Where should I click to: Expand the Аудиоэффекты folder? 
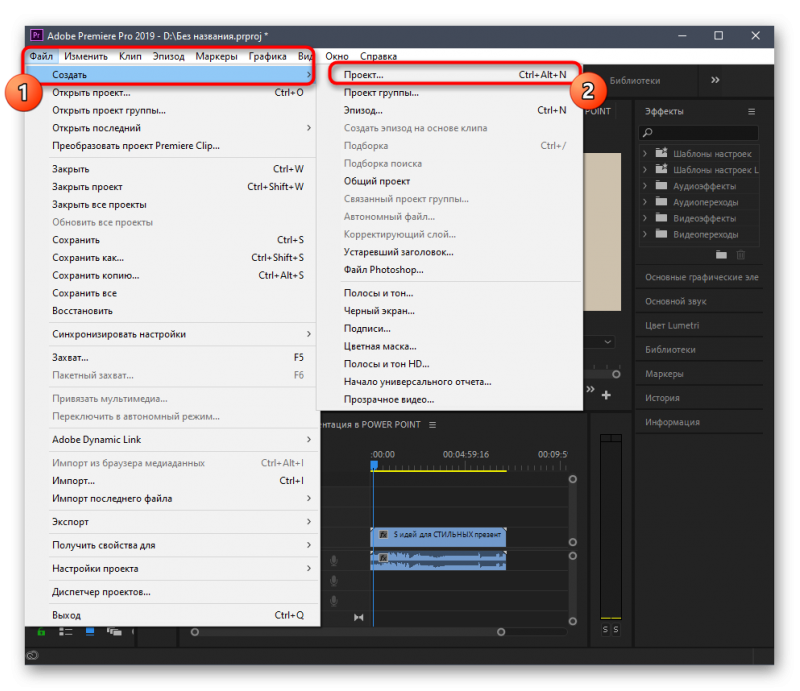[645, 186]
